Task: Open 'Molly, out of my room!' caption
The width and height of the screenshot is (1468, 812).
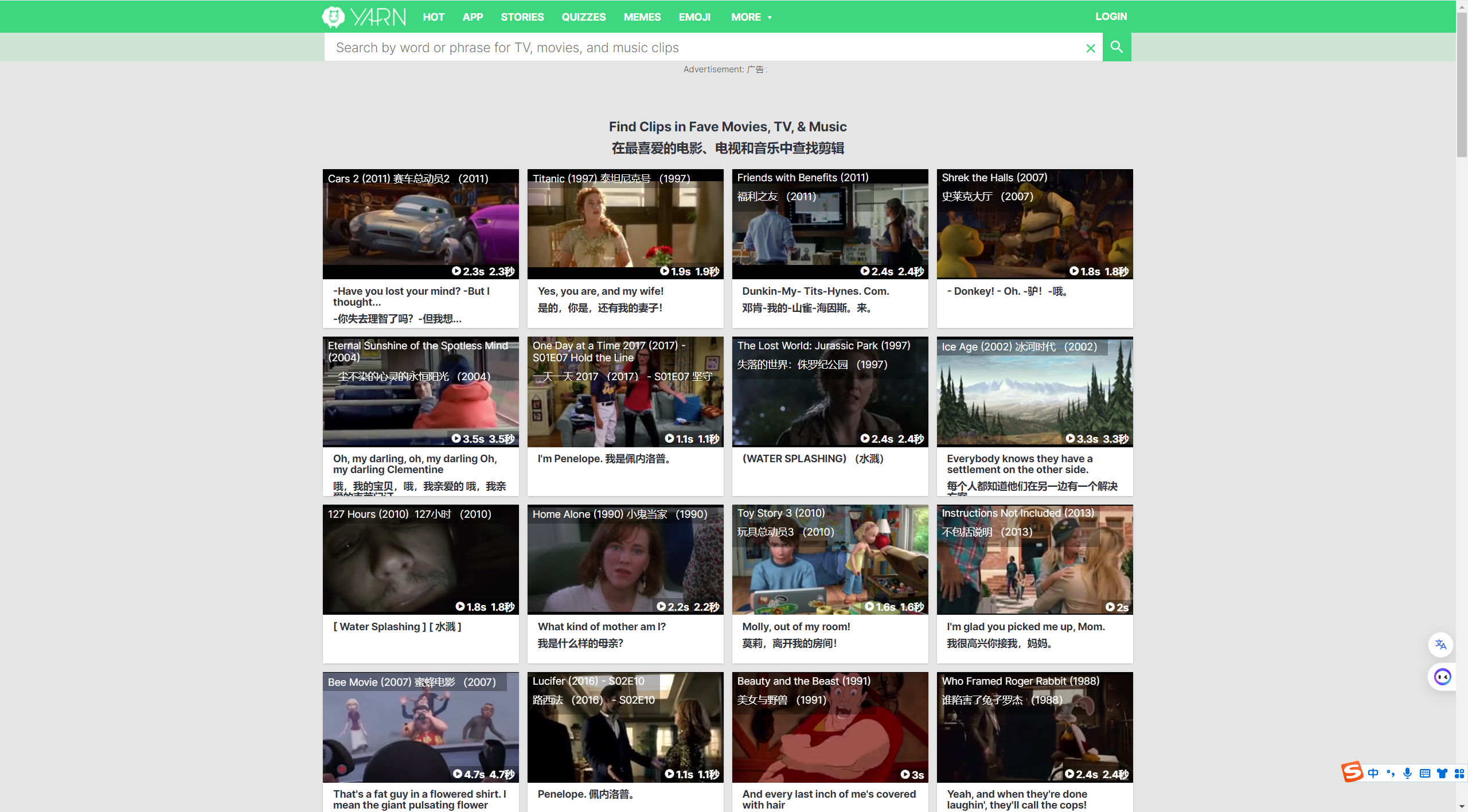Action: 796,627
